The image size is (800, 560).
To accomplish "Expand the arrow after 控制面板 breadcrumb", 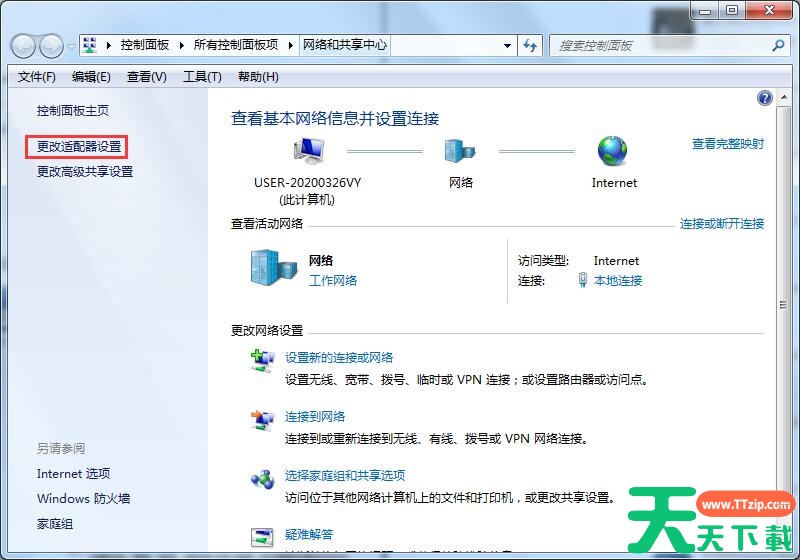I will [181, 45].
